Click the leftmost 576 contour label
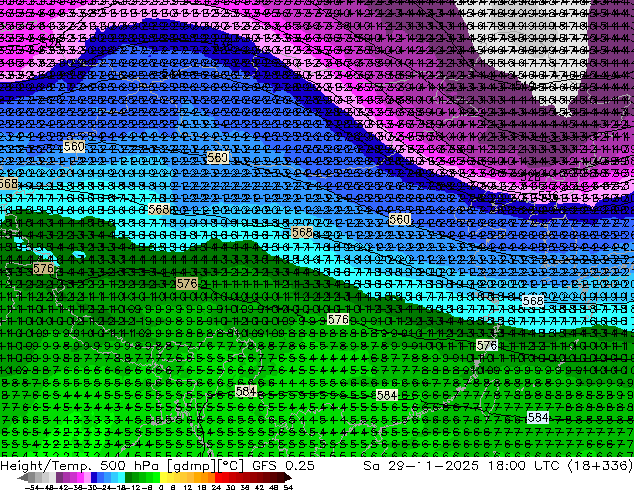 [43, 268]
